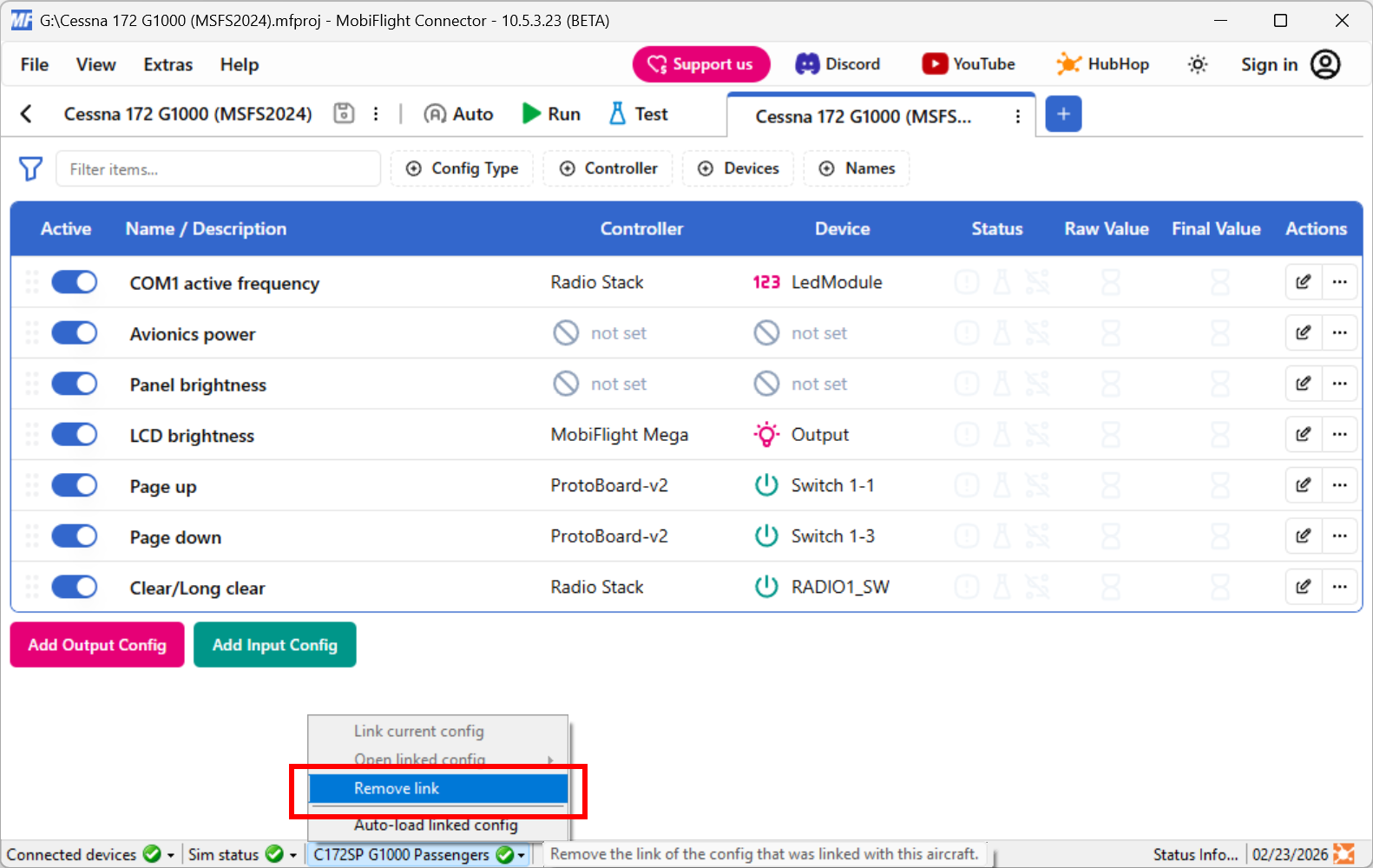Toggle light/dark theme sun icon
The width and height of the screenshot is (1373, 868).
pos(1198,64)
